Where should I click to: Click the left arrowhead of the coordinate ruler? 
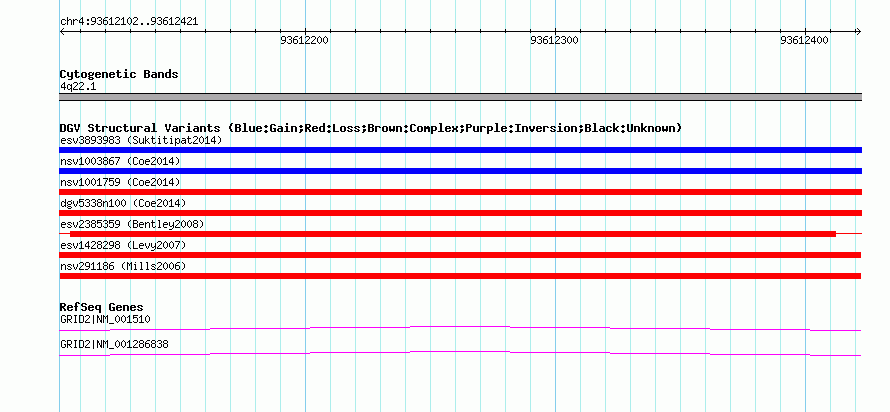click(x=62, y=32)
